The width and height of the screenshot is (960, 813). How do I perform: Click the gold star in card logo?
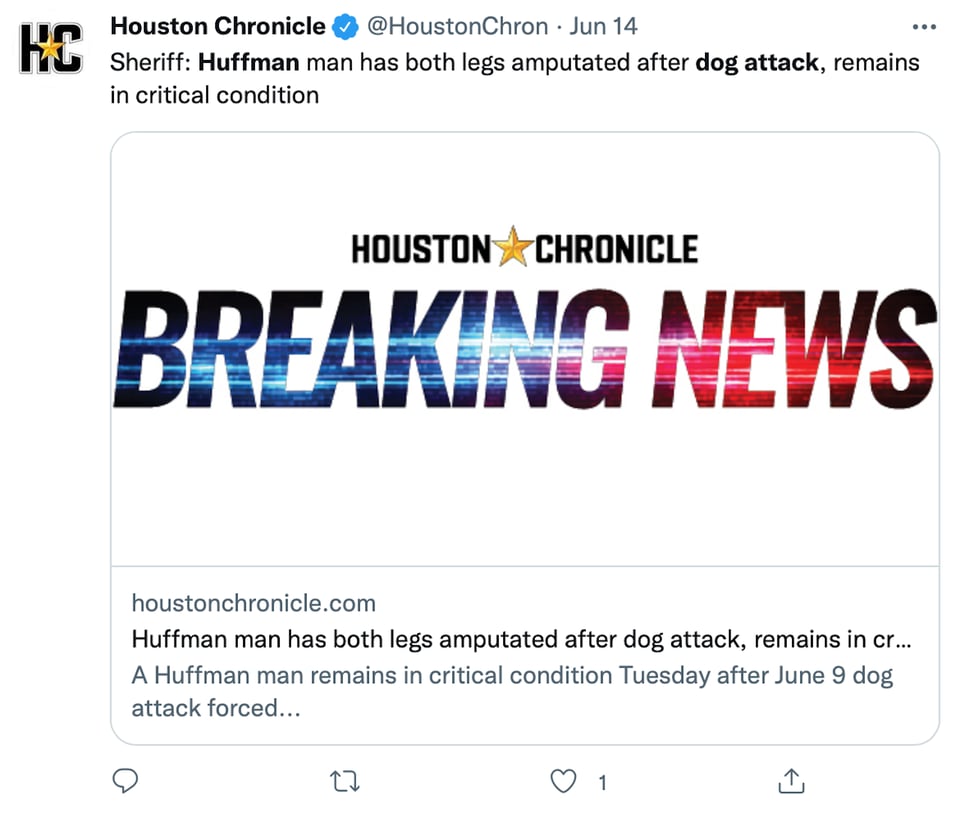(x=513, y=246)
